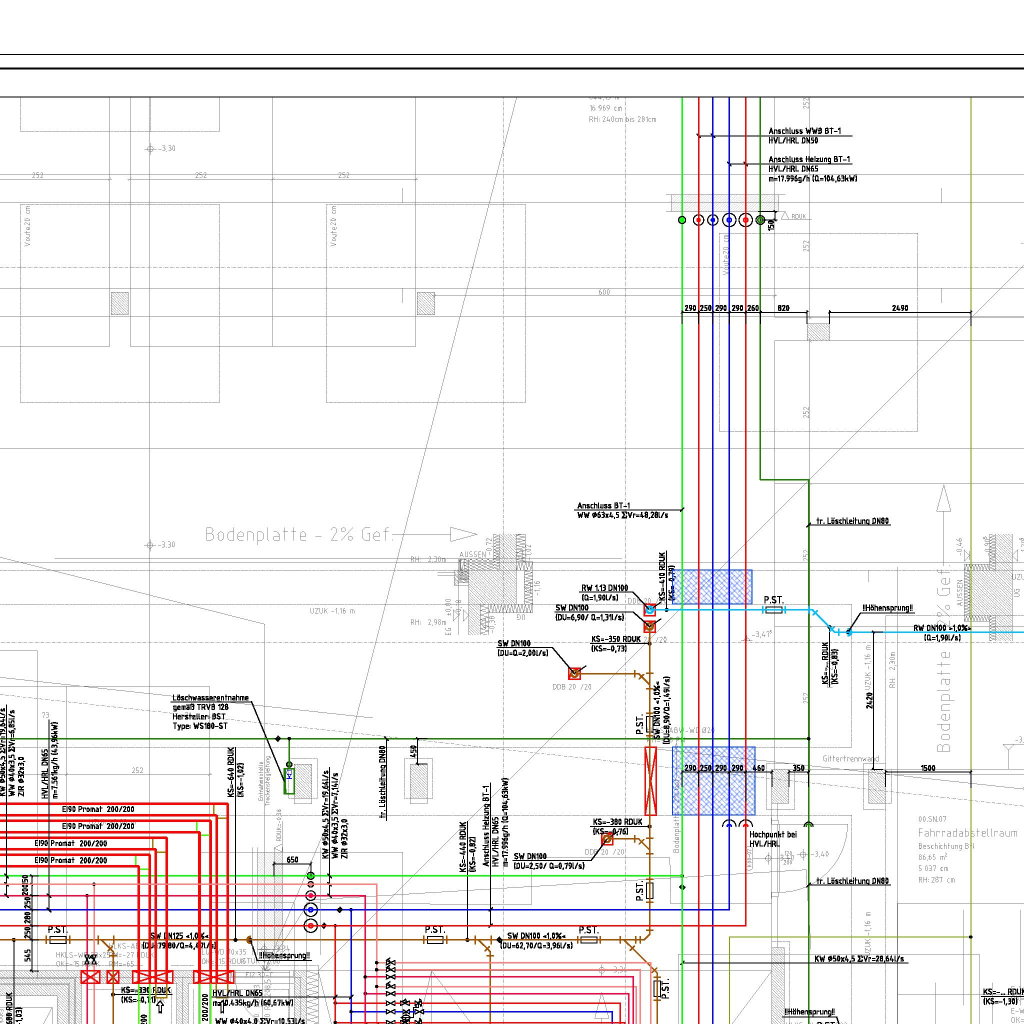Select the Löschwasserentnahme hydrant symbol
This screenshot has height=1024, width=1024.
pyautogui.click(x=289, y=777)
